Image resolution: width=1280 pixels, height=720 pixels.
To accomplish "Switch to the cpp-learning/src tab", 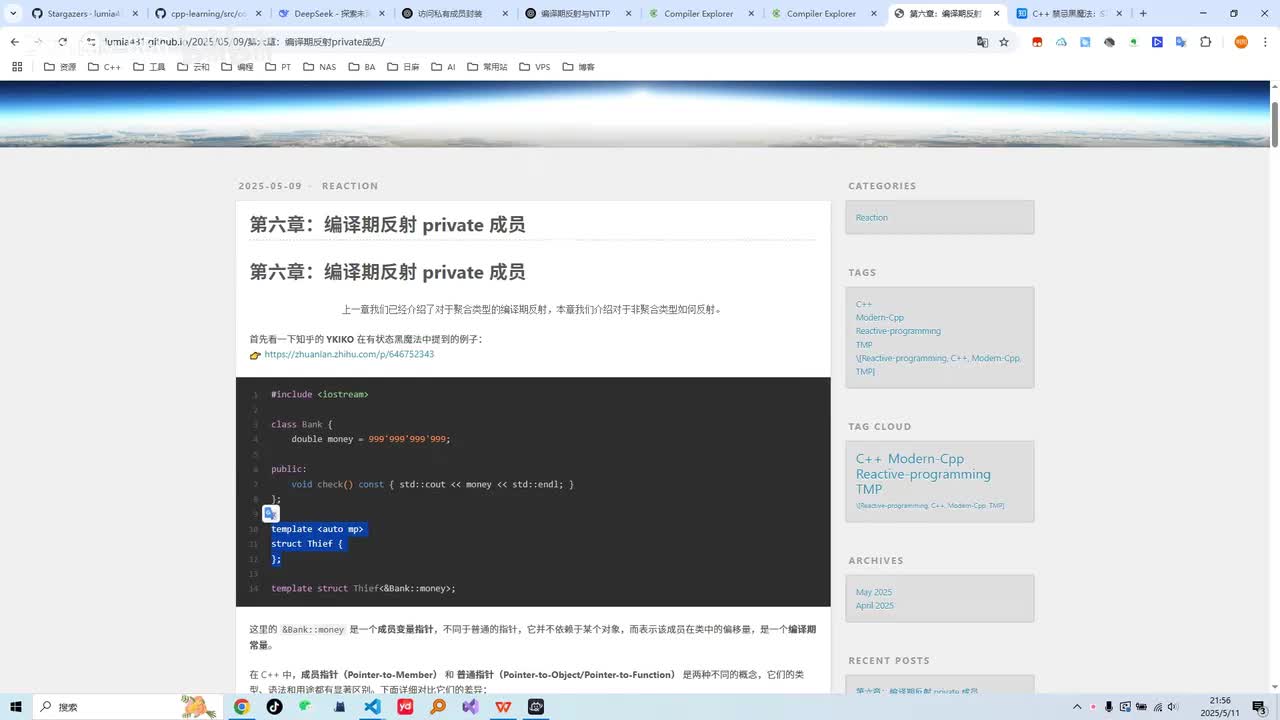I will coord(207,14).
